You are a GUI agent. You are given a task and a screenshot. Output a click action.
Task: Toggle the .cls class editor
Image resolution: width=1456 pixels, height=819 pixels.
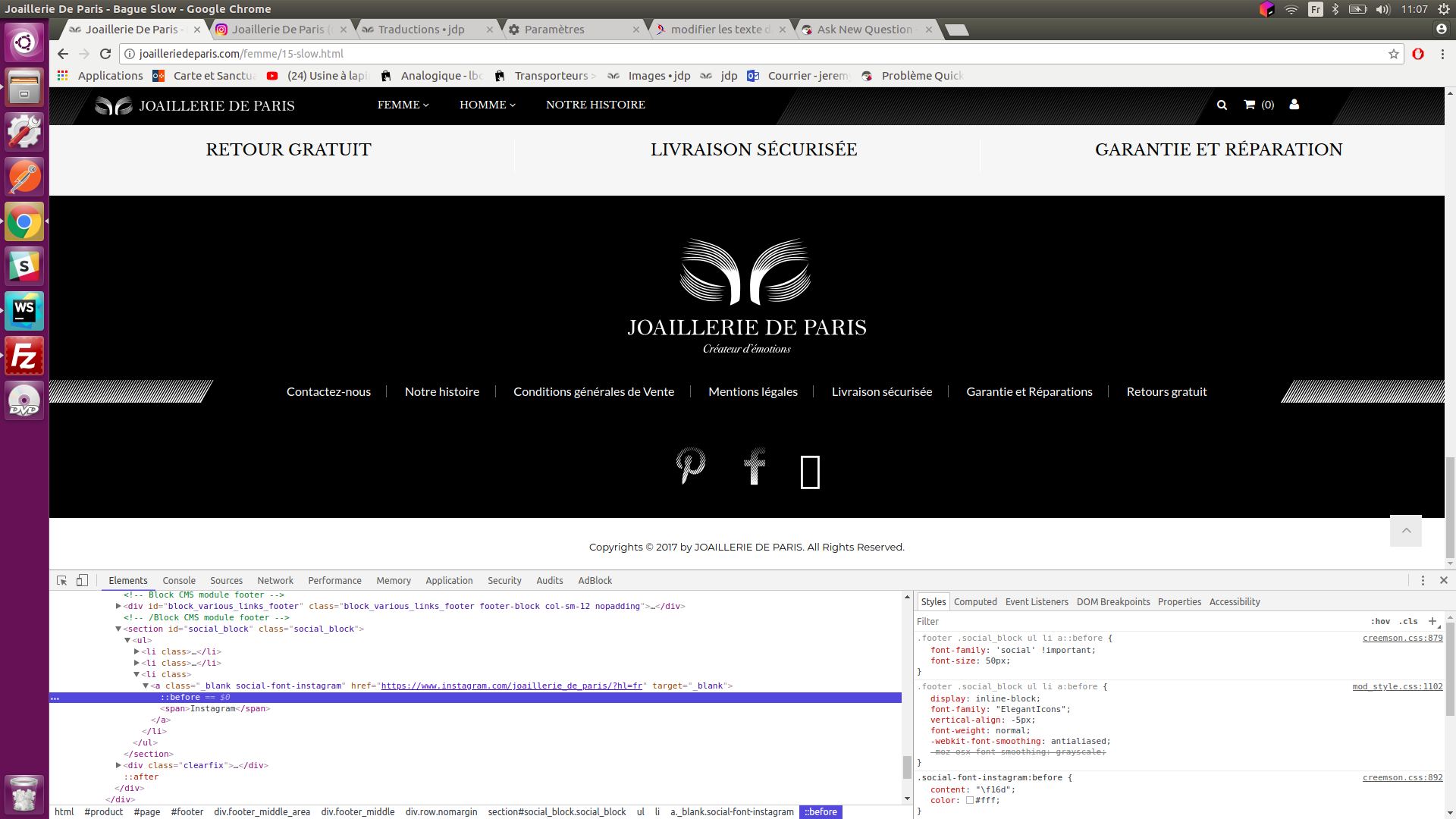coord(1408,621)
